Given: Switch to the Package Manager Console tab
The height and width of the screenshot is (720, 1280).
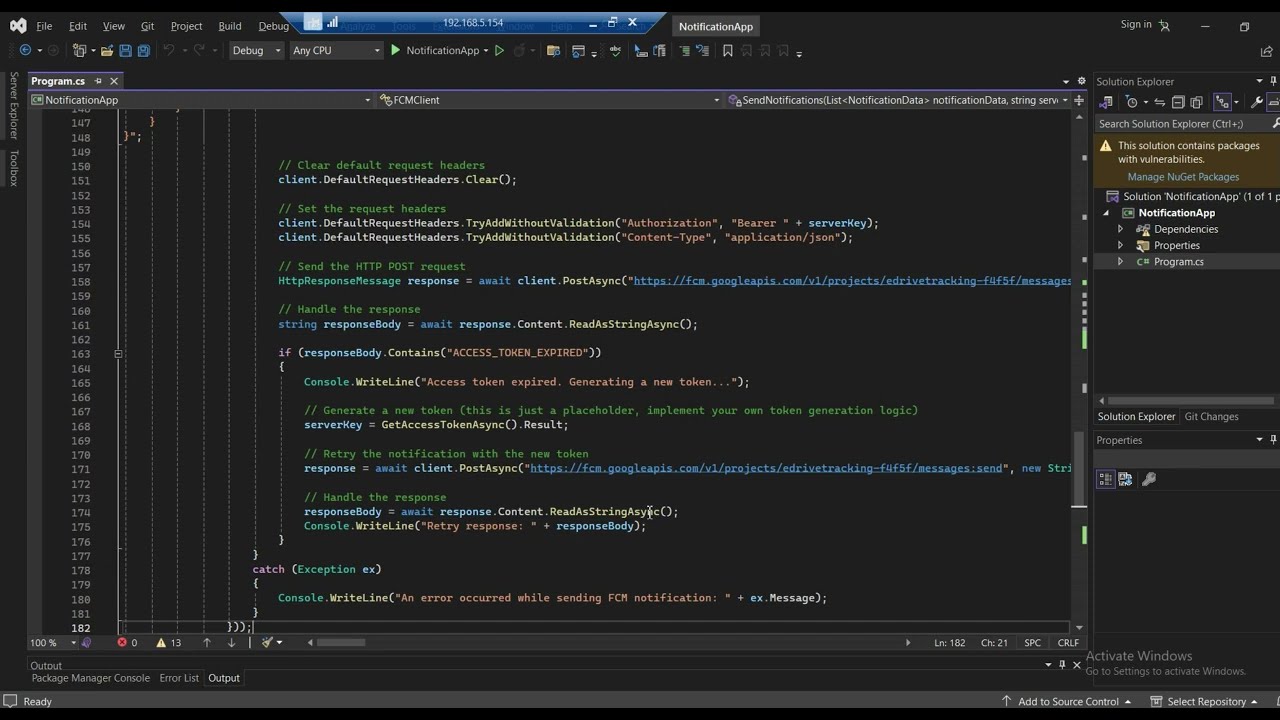Looking at the screenshot, I should tap(90, 678).
